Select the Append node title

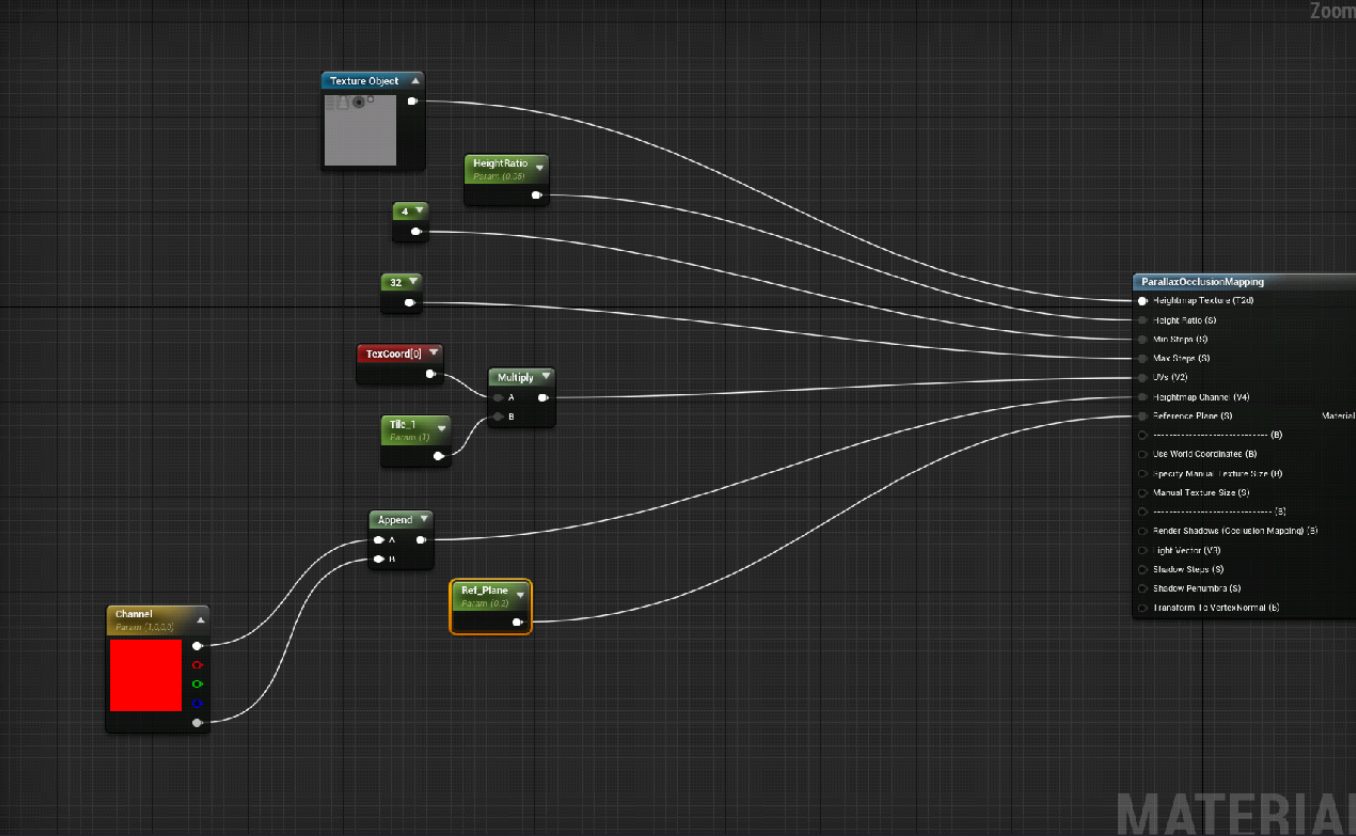pyautogui.click(x=395, y=520)
